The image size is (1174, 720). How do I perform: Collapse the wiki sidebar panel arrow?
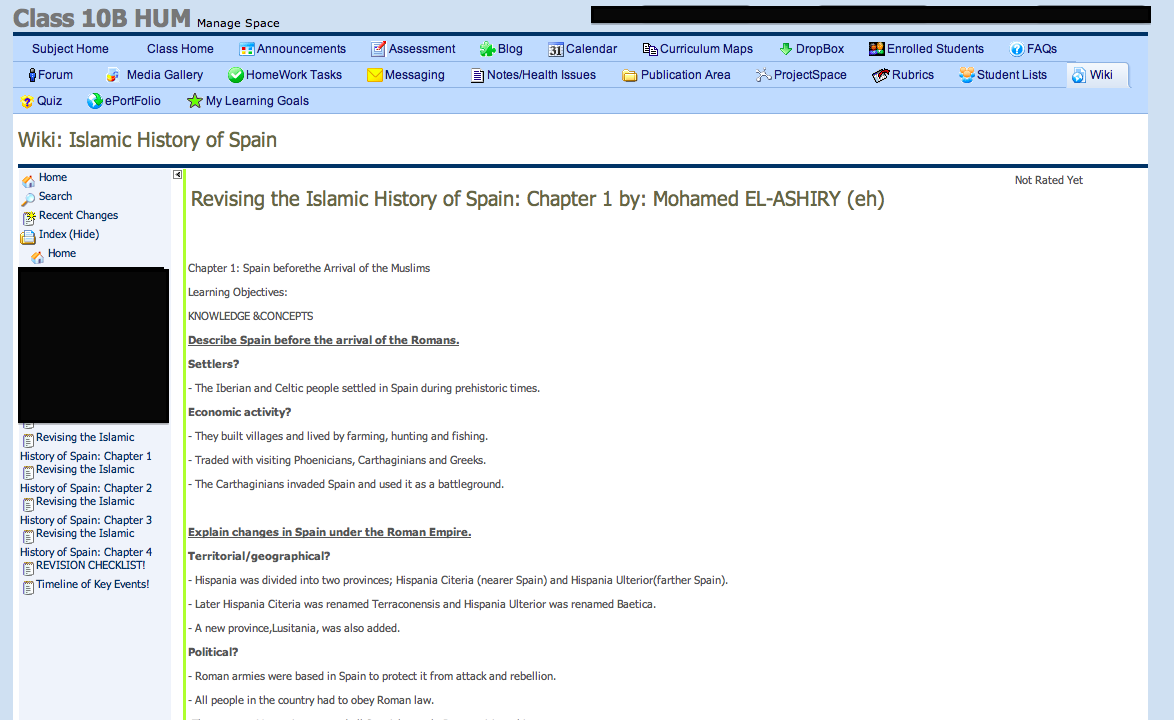(x=177, y=175)
